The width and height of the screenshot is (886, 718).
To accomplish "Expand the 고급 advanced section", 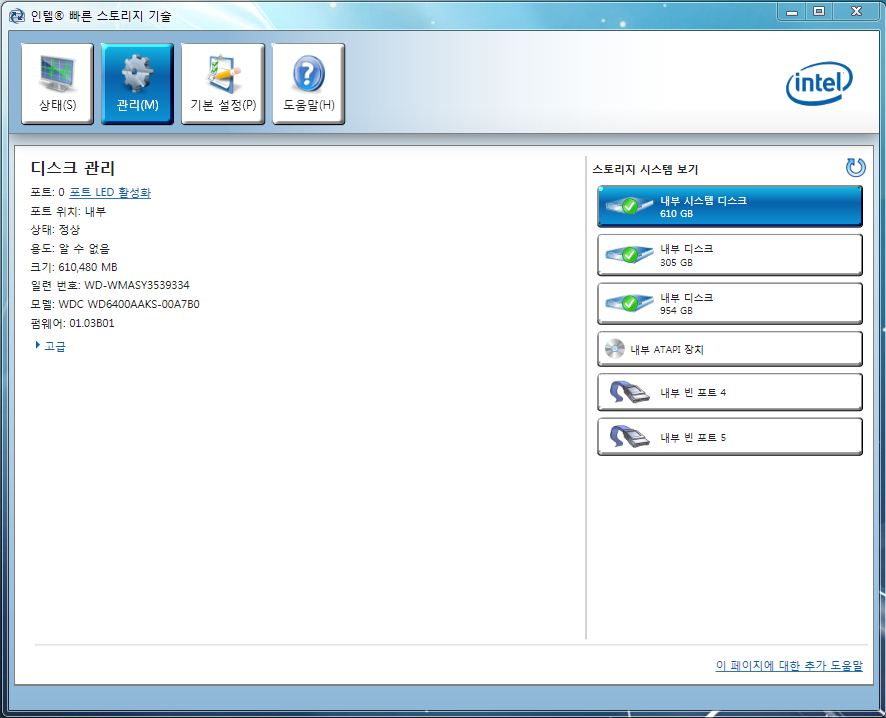I will 54,346.
